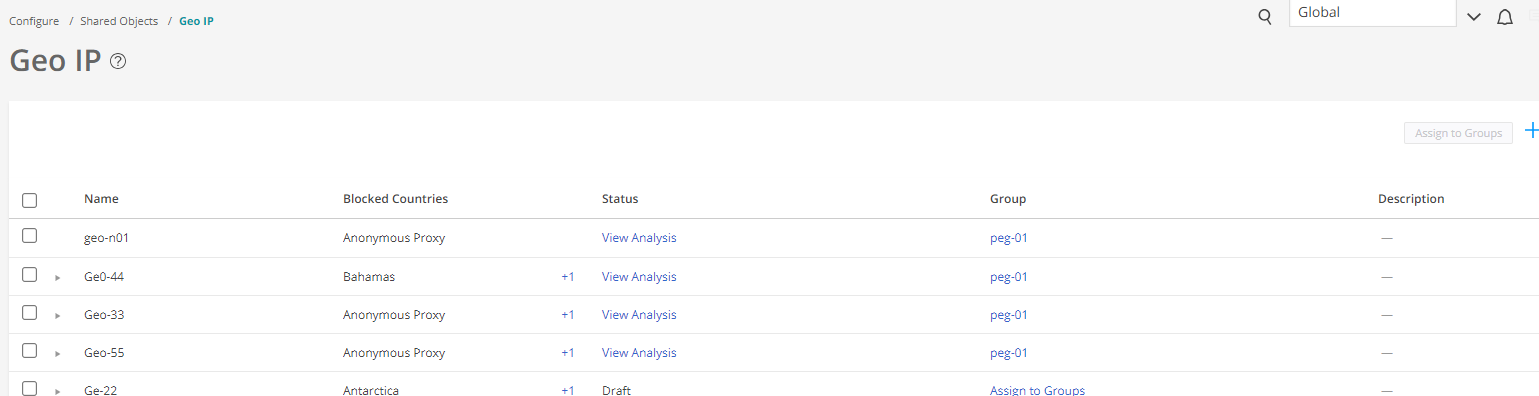
Task: Expand the Ge0-44 row
Action: coord(58,278)
